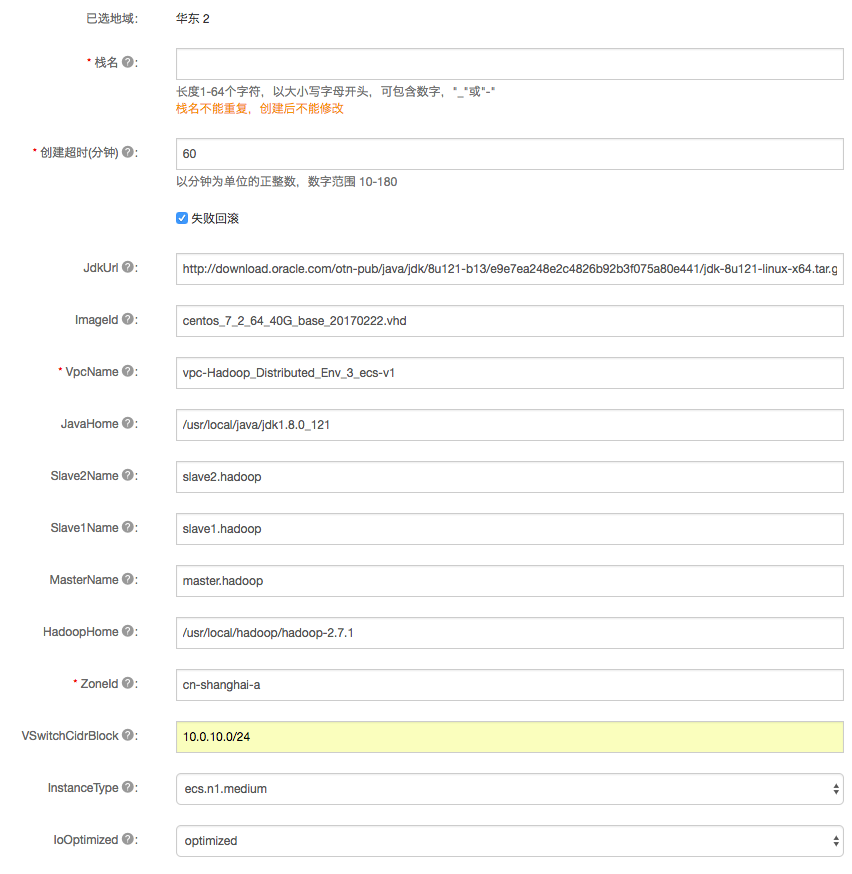Click the creation timeout field showing 60
This screenshot has height=874, width=852.
pos(509,154)
